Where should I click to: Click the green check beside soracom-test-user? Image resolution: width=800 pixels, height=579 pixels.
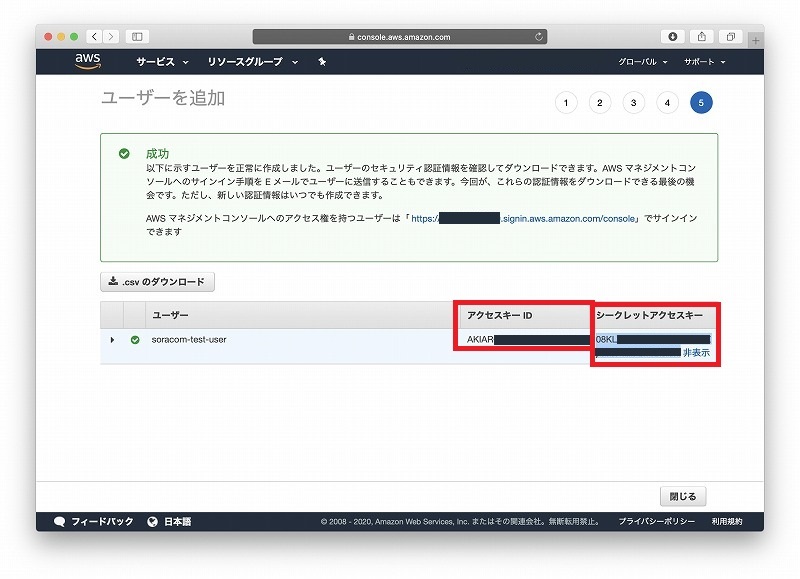coord(135,340)
